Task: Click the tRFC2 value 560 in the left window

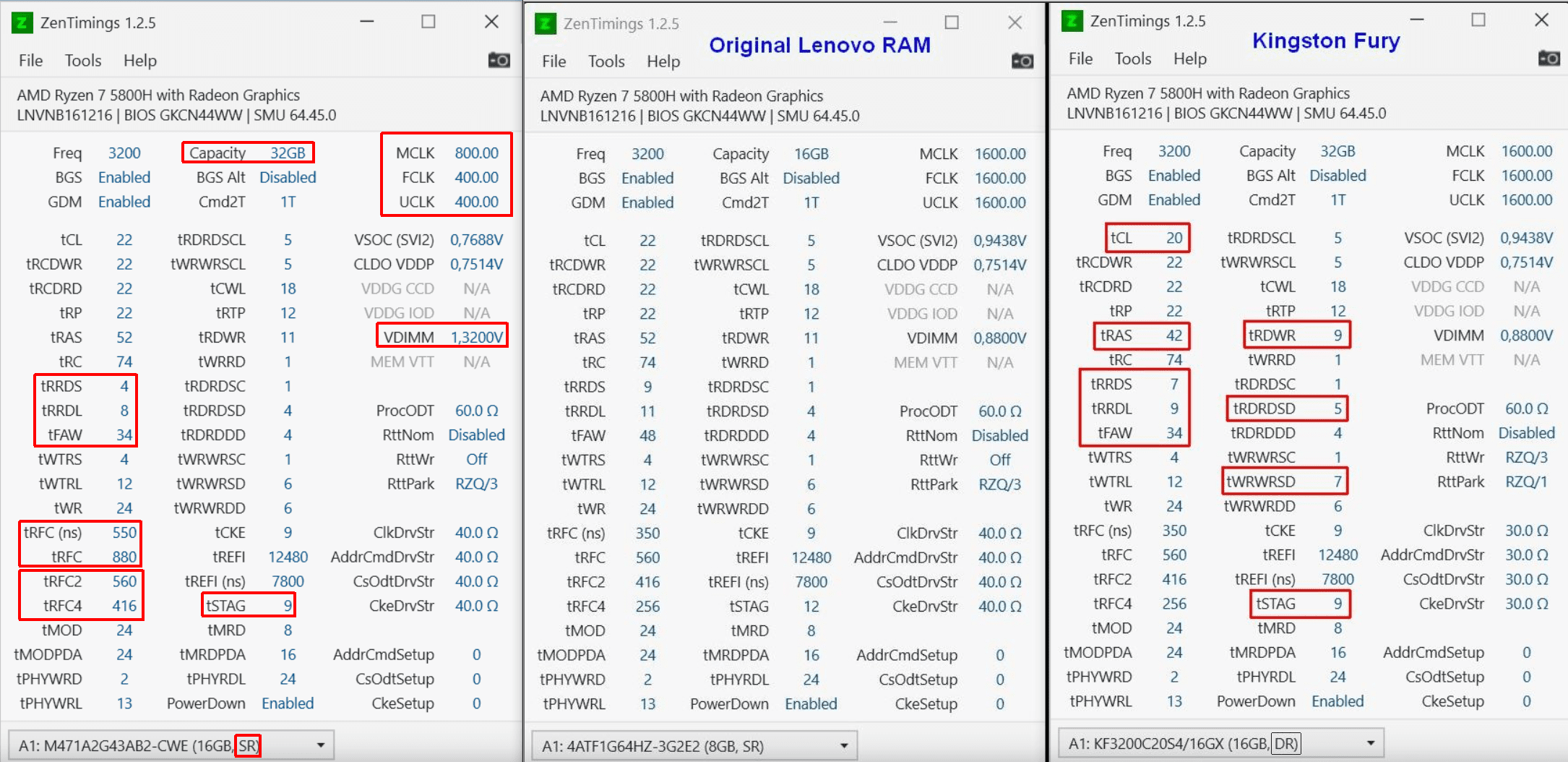Action: (124, 581)
